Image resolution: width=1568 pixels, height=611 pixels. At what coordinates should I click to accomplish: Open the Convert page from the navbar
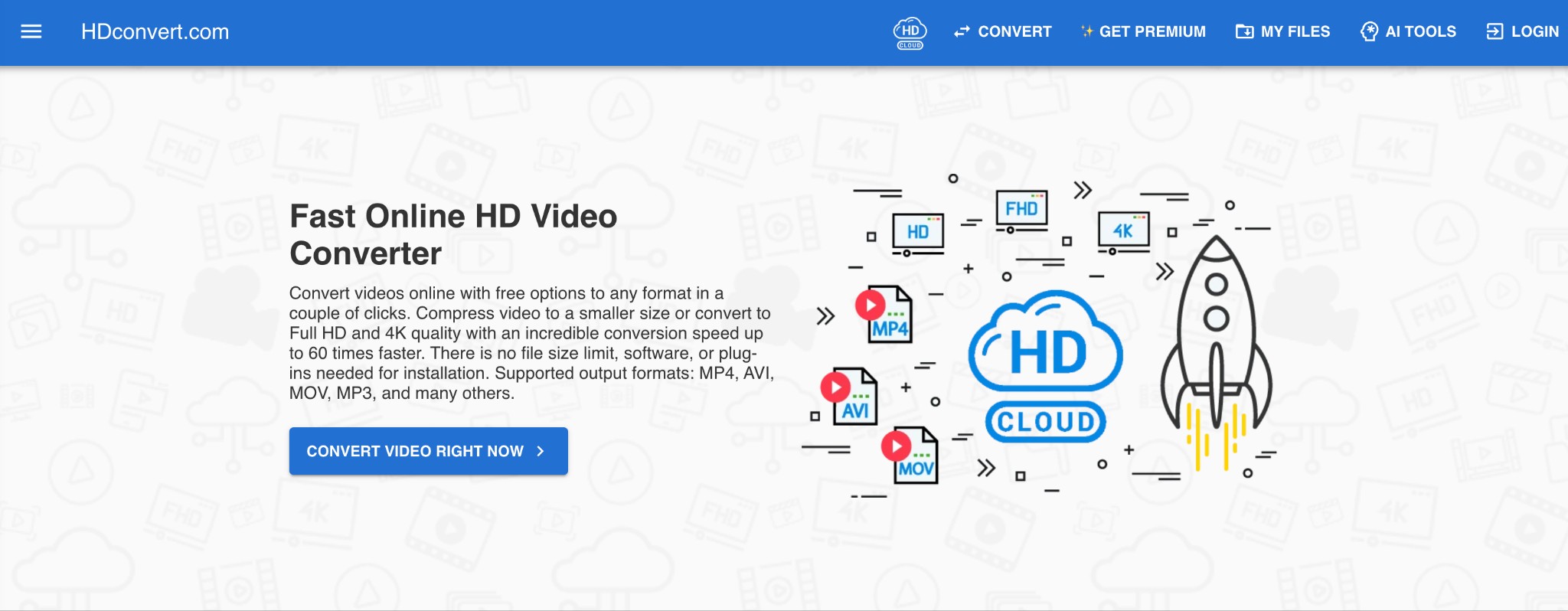pyautogui.click(x=1003, y=31)
